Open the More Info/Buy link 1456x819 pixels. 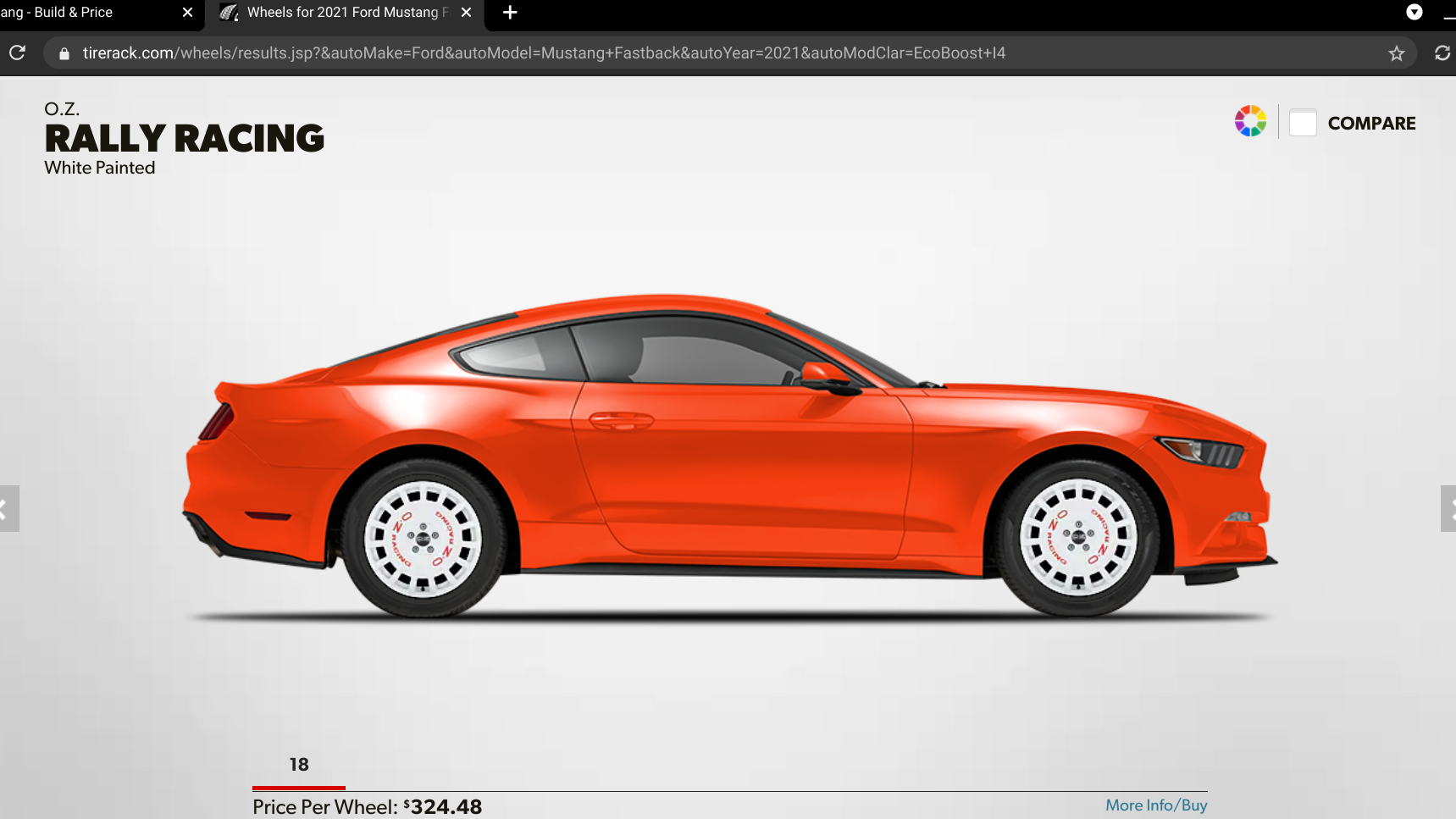tap(1156, 805)
